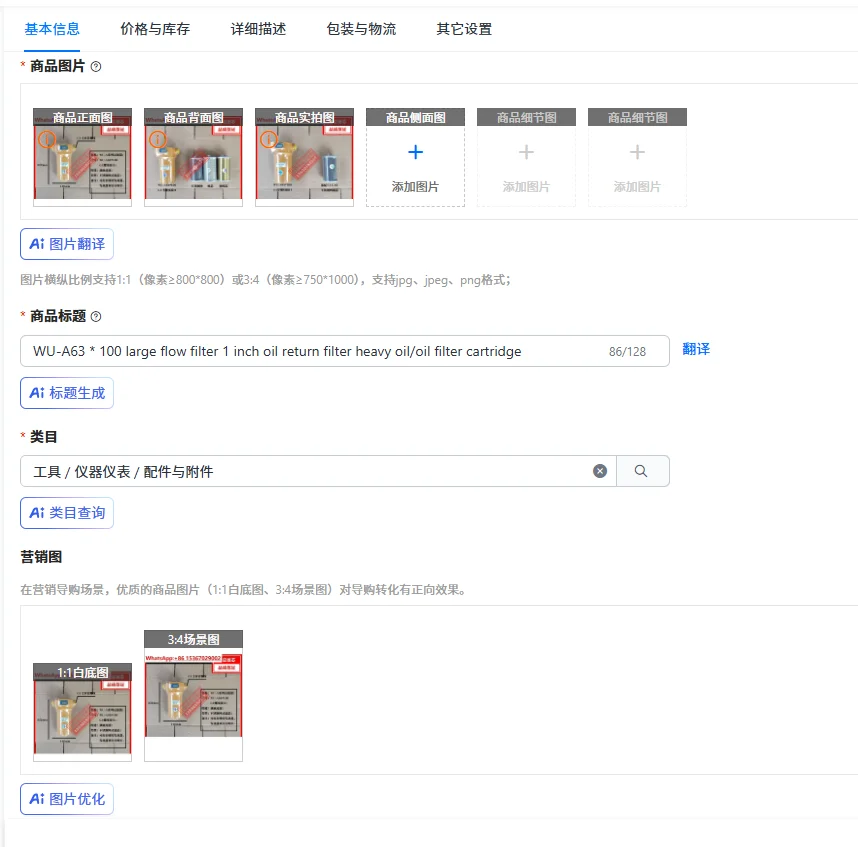
Task: Click the AI 图片翻译 icon button
Action: (x=66, y=243)
